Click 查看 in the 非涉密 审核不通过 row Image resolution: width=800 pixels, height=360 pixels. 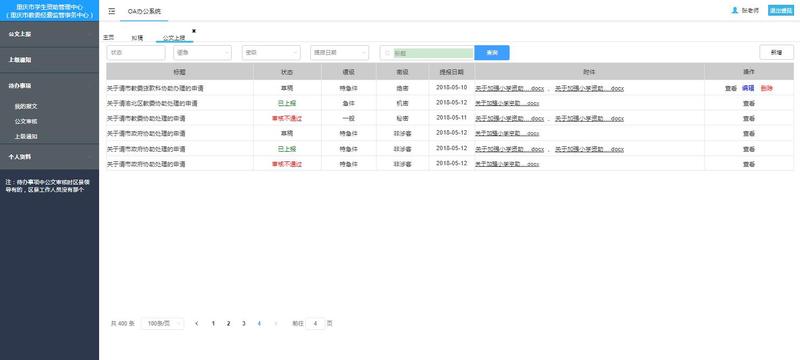point(748,165)
